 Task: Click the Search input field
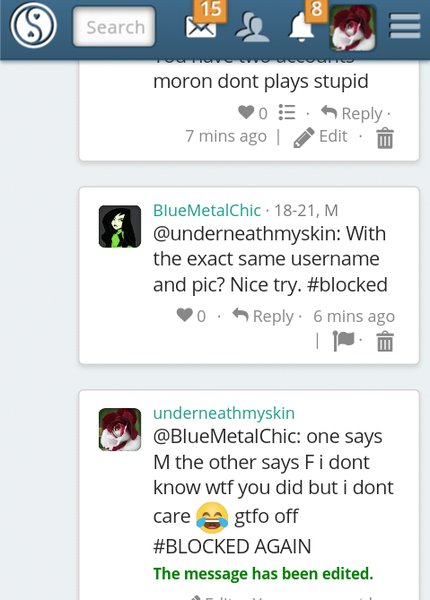[x=114, y=27]
